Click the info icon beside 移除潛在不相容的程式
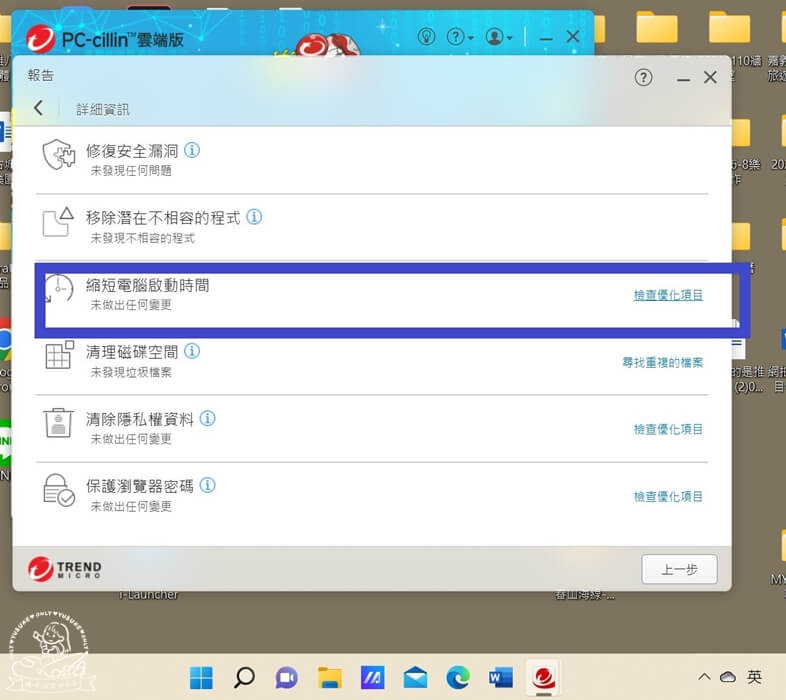This screenshot has height=700, width=786. [254, 217]
